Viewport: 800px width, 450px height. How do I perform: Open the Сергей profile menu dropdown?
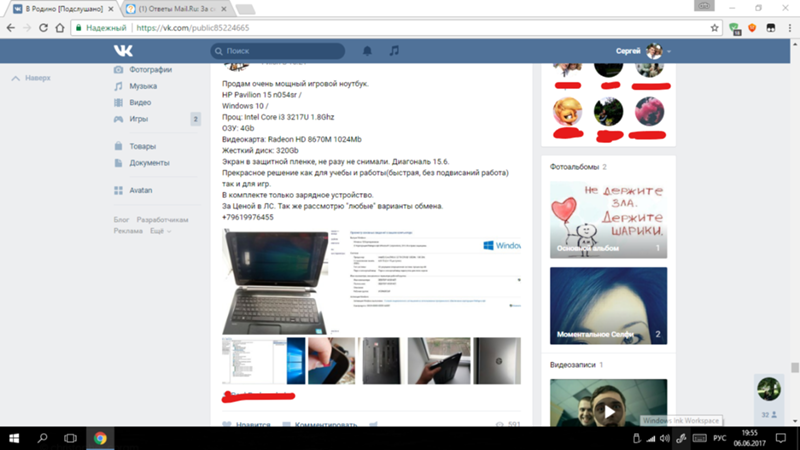tap(643, 51)
